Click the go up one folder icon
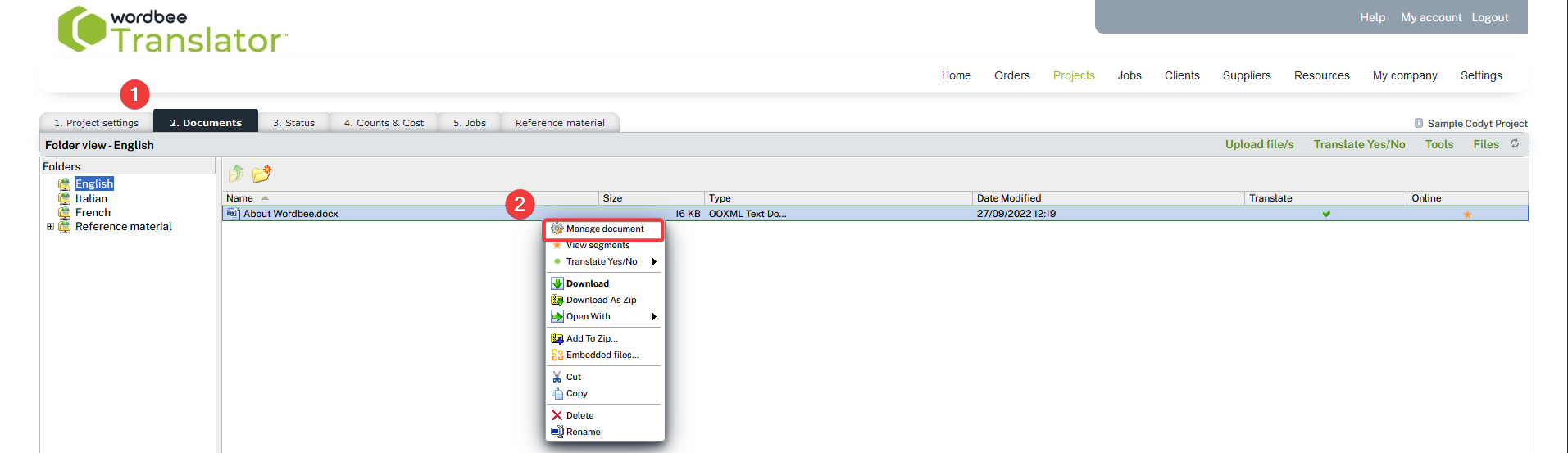1568x453 pixels. click(236, 174)
